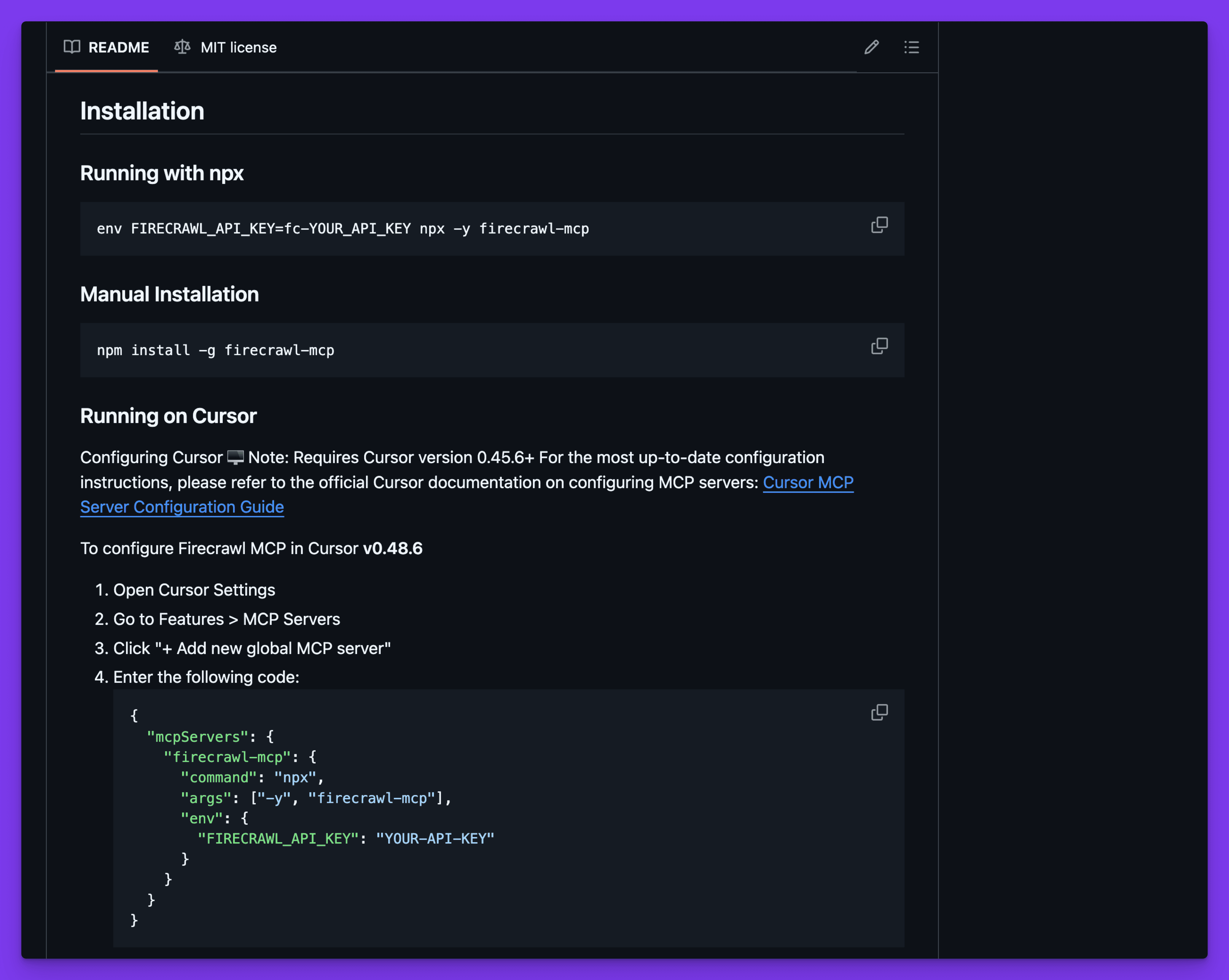1229x980 pixels.
Task: Open the Cursor MCP Server Configuration Guide link
Action: (x=808, y=482)
